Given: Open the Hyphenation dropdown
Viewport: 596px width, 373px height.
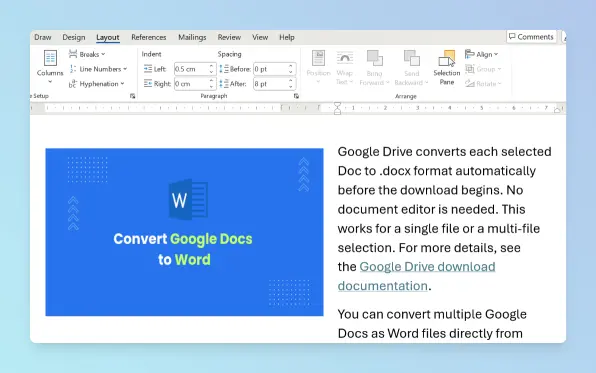Looking at the screenshot, I should [x=97, y=84].
